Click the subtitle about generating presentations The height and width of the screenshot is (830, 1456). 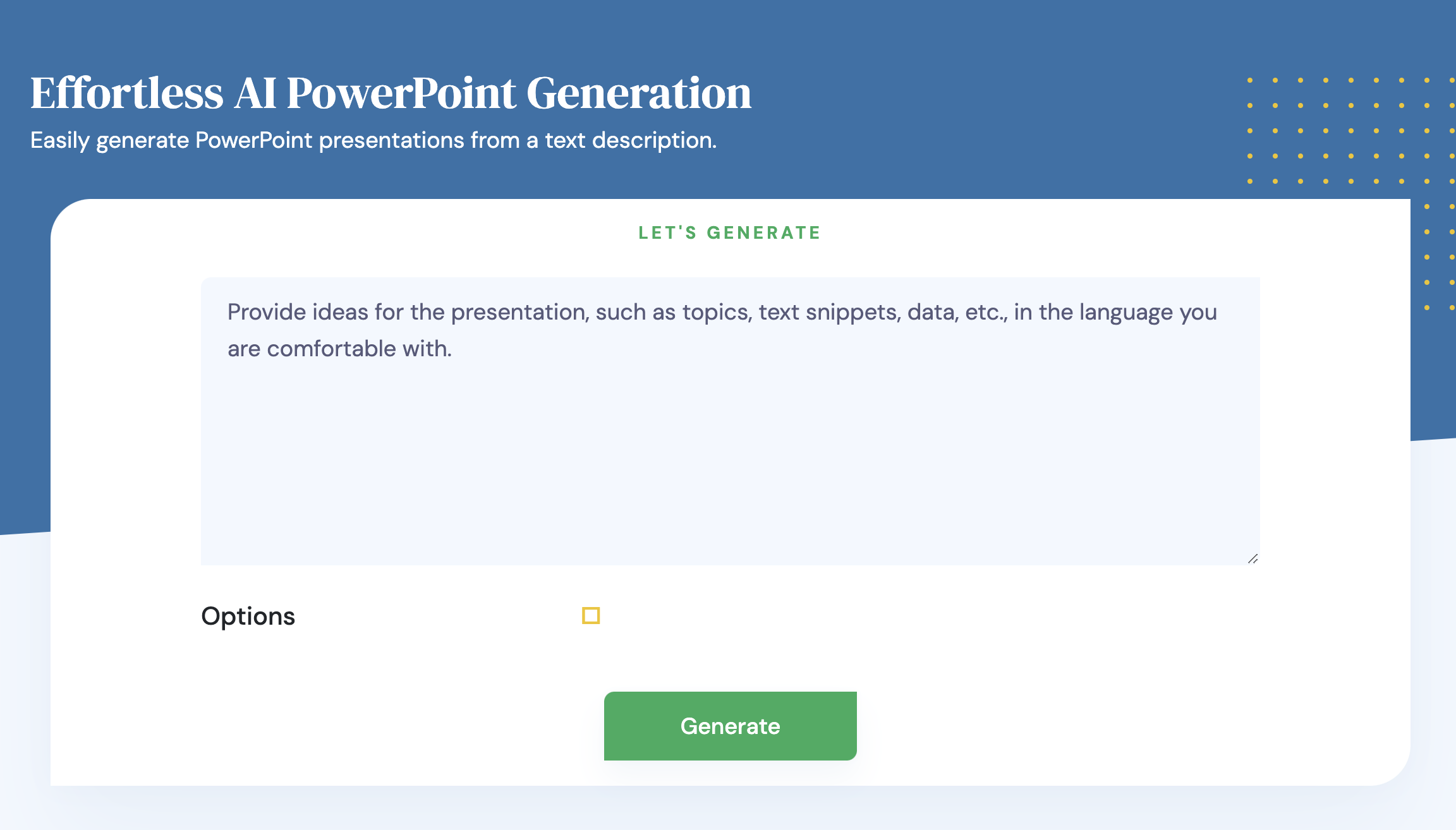click(x=373, y=140)
